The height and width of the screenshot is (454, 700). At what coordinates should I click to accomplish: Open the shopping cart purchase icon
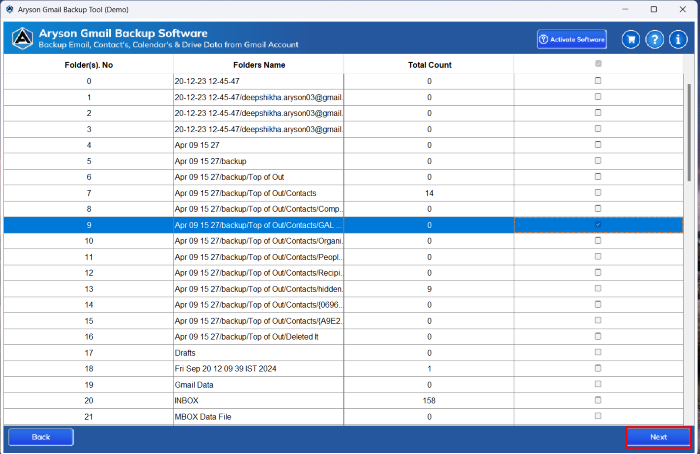click(630, 39)
